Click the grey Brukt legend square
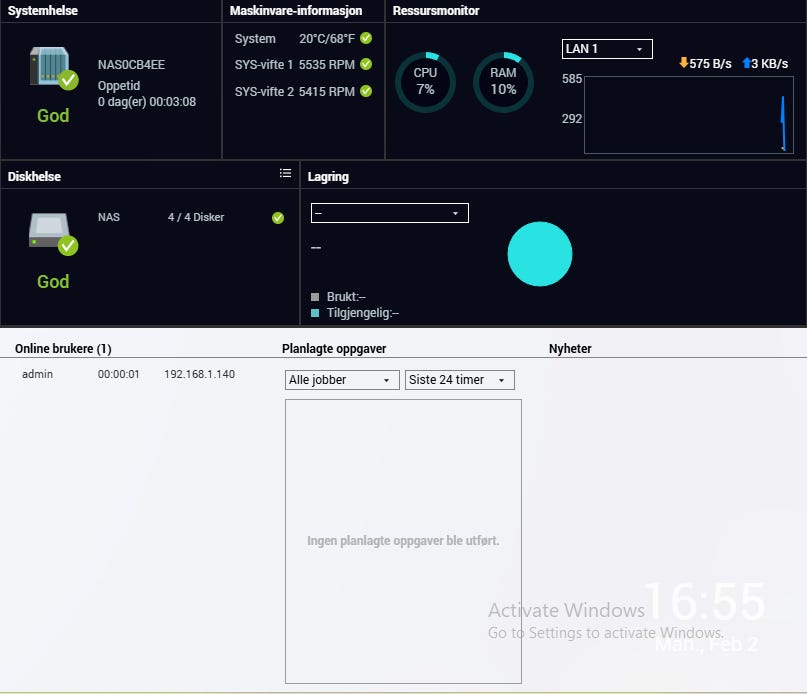 point(315,297)
